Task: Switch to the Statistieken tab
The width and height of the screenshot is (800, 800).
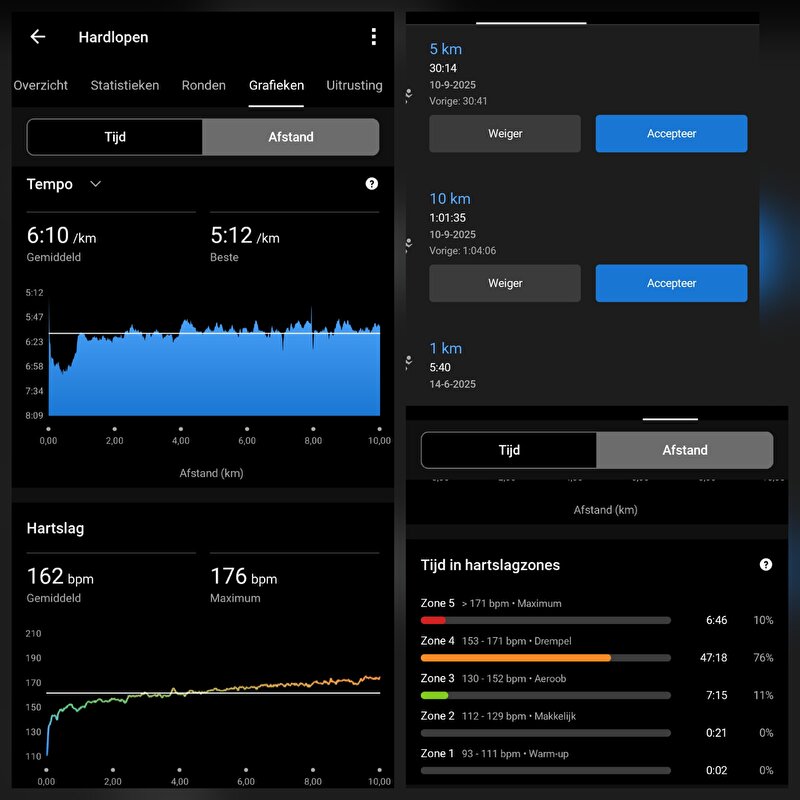Action: (125, 85)
